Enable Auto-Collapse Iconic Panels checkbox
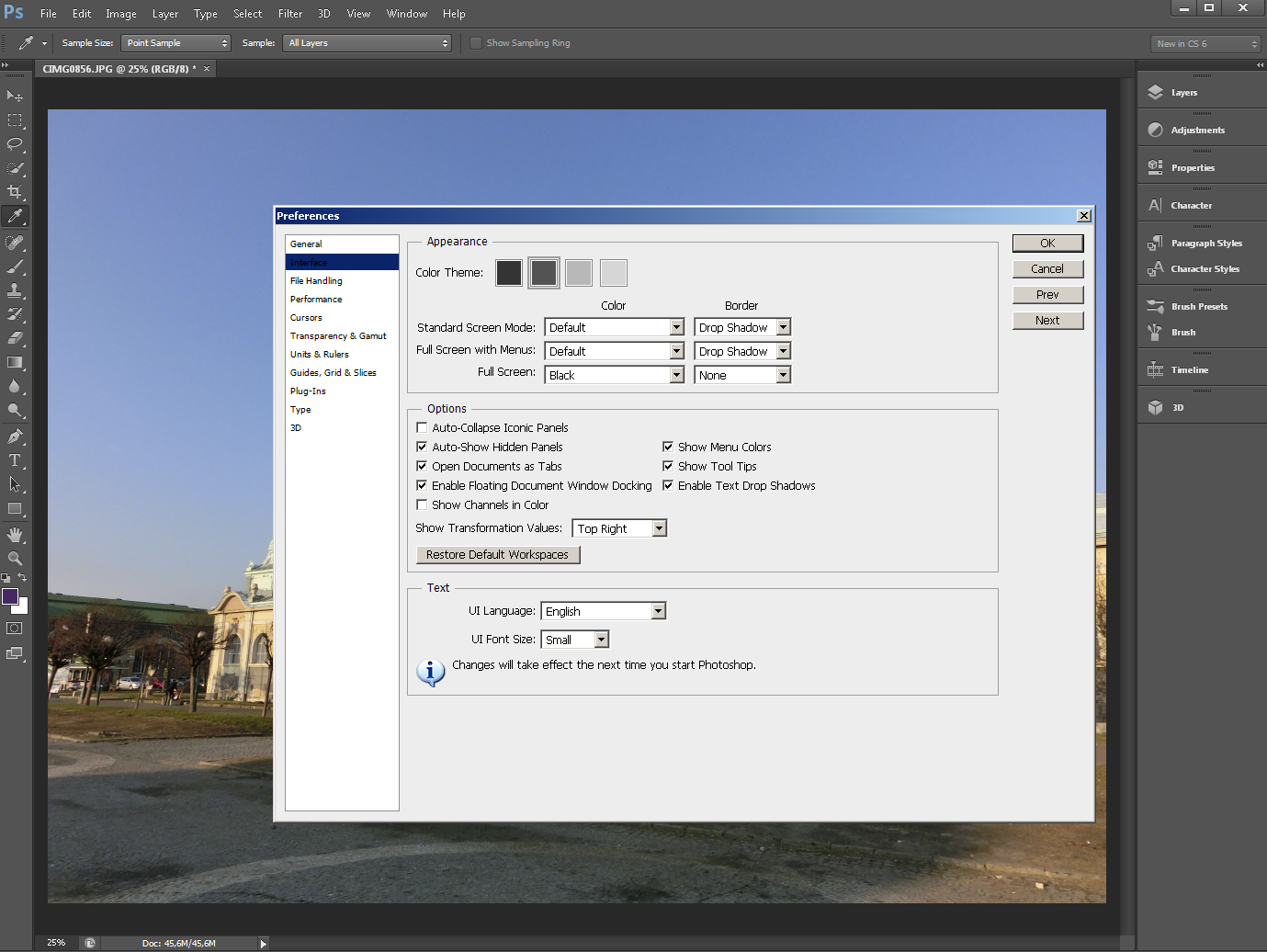 pyautogui.click(x=422, y=428)
